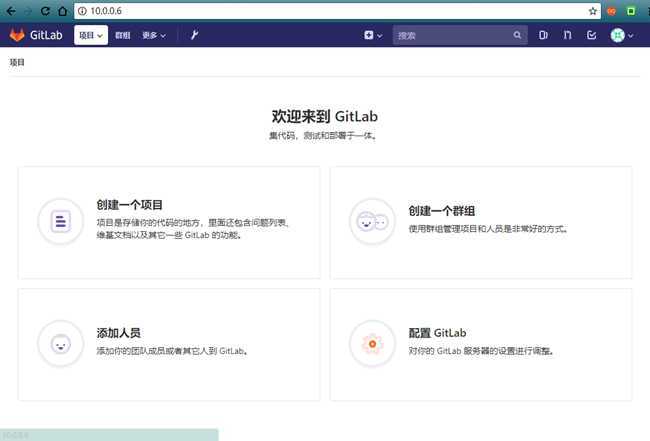Open the to-do list check icon
This screenshot has width=650, height=441.
pyautogui.click(x=592, y=35)
